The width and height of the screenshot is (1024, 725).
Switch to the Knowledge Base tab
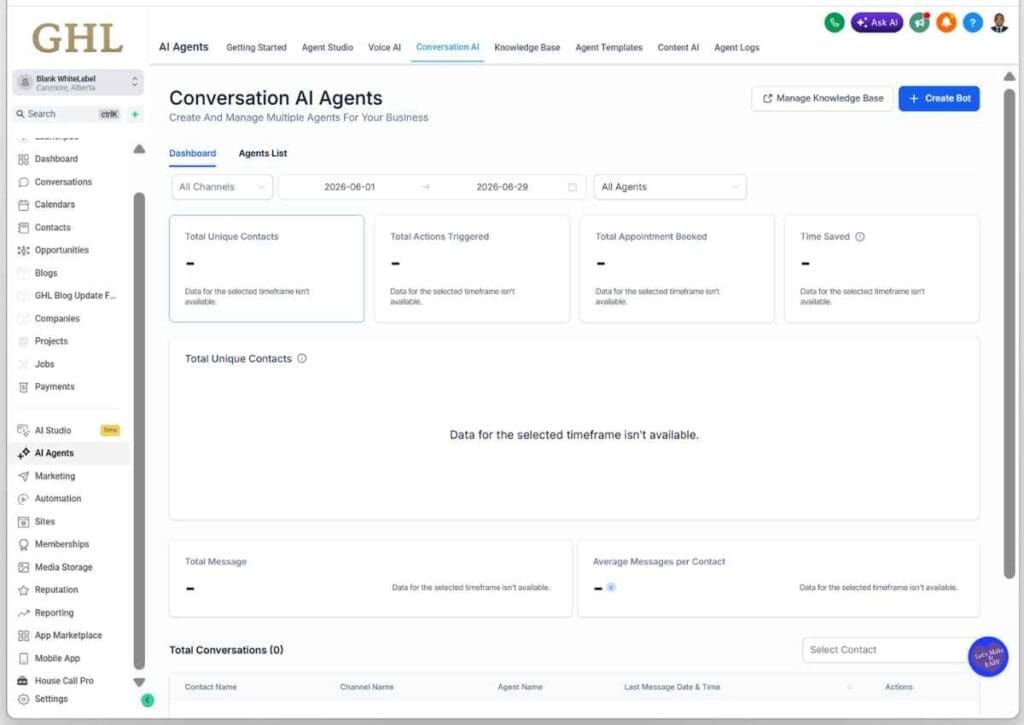coord(527,48)
